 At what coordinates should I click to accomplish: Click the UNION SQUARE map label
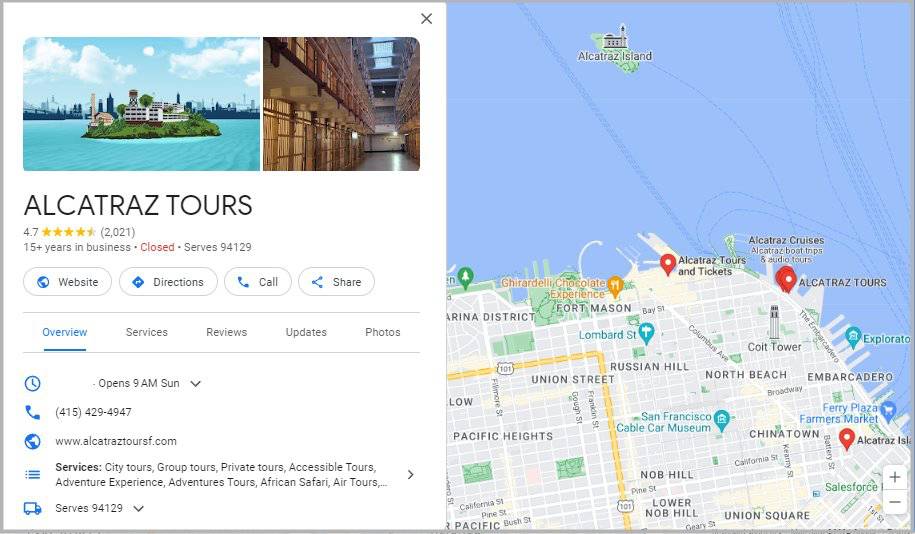tap(767, 515)
